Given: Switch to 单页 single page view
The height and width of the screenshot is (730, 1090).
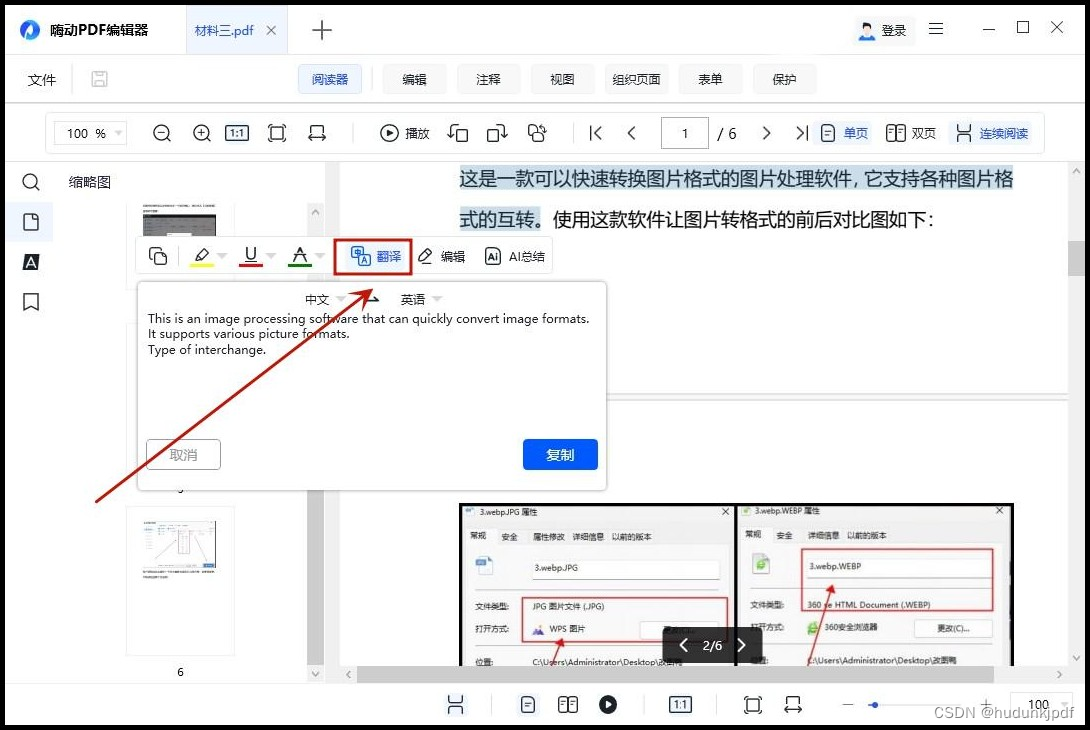Looking at the screenshot, I should pos(844,133).
